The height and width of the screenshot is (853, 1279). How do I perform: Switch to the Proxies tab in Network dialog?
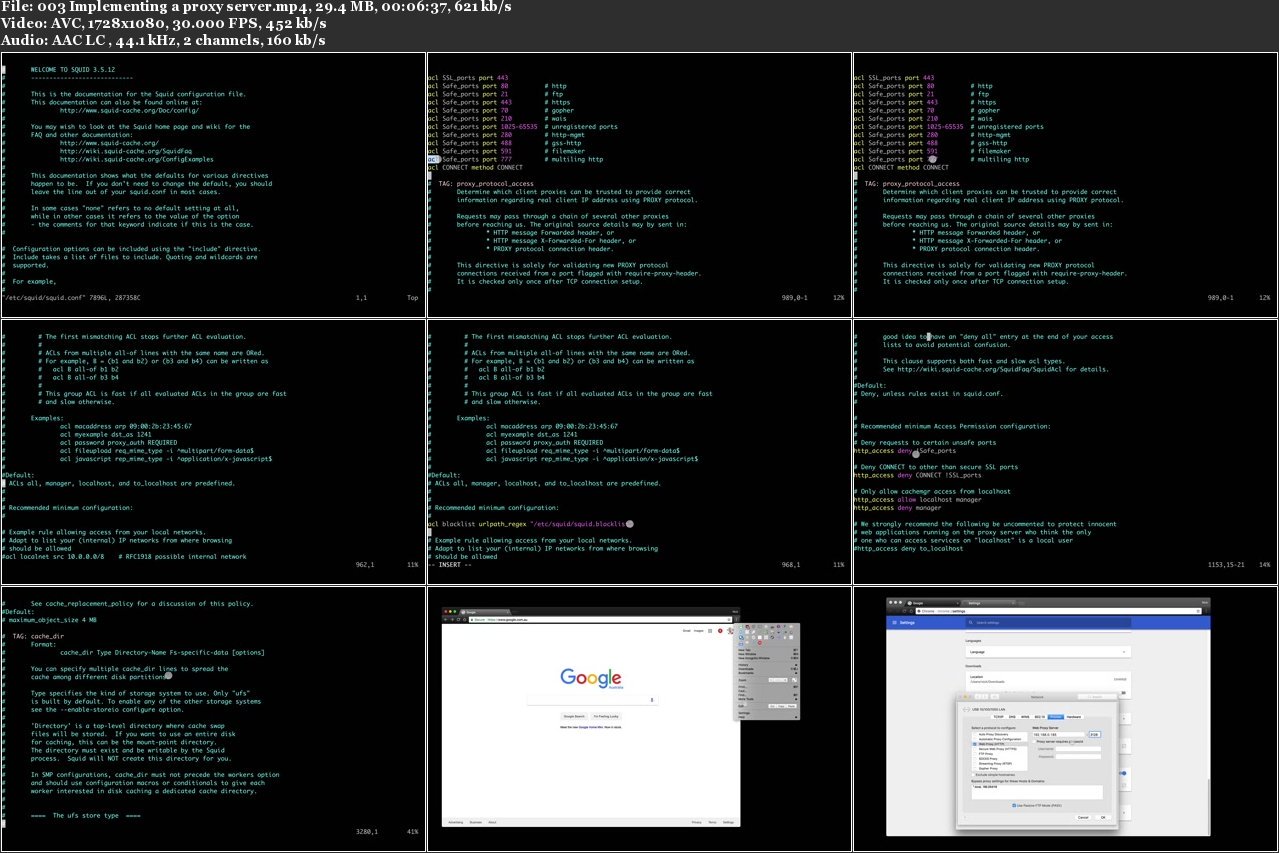pyautogui.click(x=1056, y=716)
